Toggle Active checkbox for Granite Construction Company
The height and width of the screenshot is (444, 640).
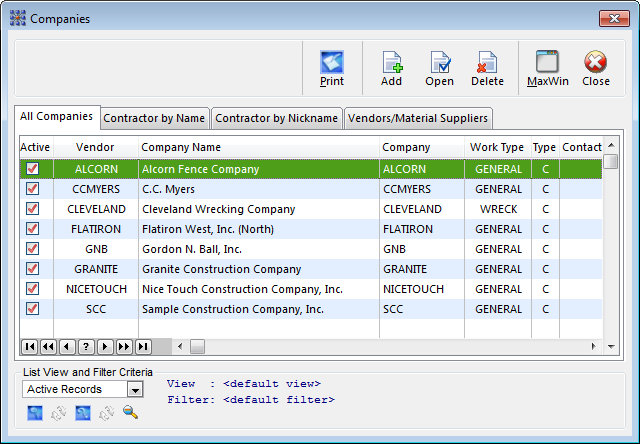pyautogui.click(x=33, y=269)
